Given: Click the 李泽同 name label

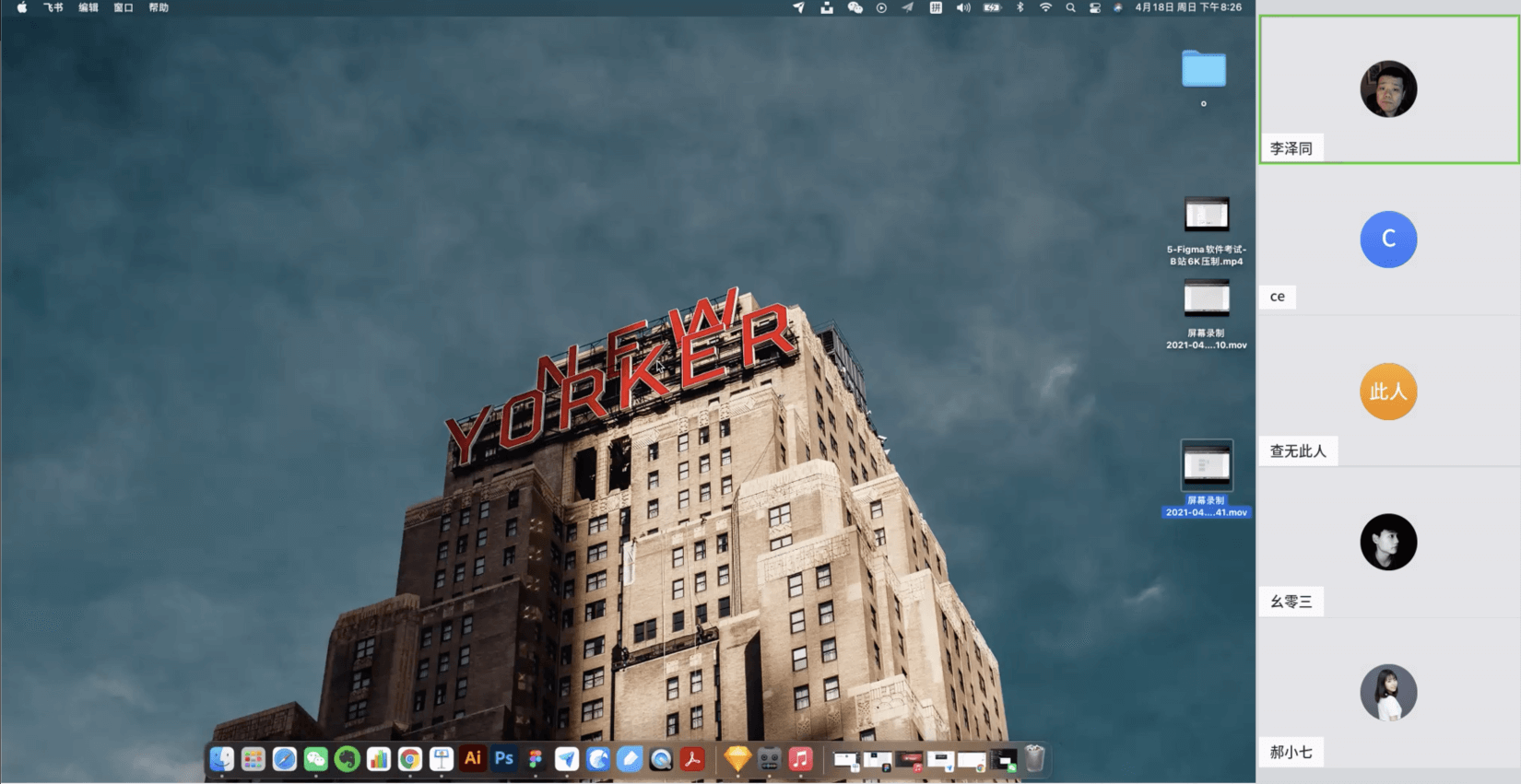Looking at the screenshot, I should pyautogui.click(x=1291, y=148).
